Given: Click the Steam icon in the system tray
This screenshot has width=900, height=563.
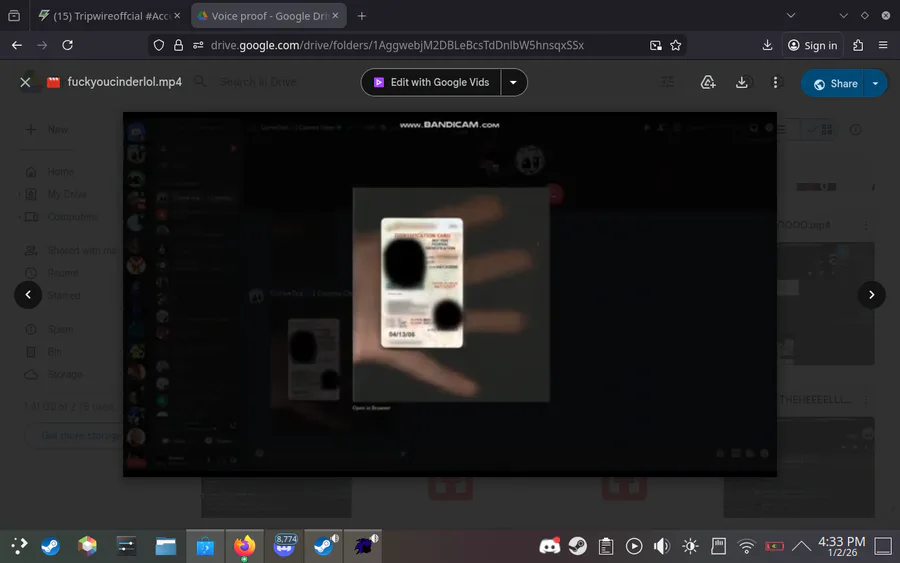Looking at the screenshot, I should (578, 546).
